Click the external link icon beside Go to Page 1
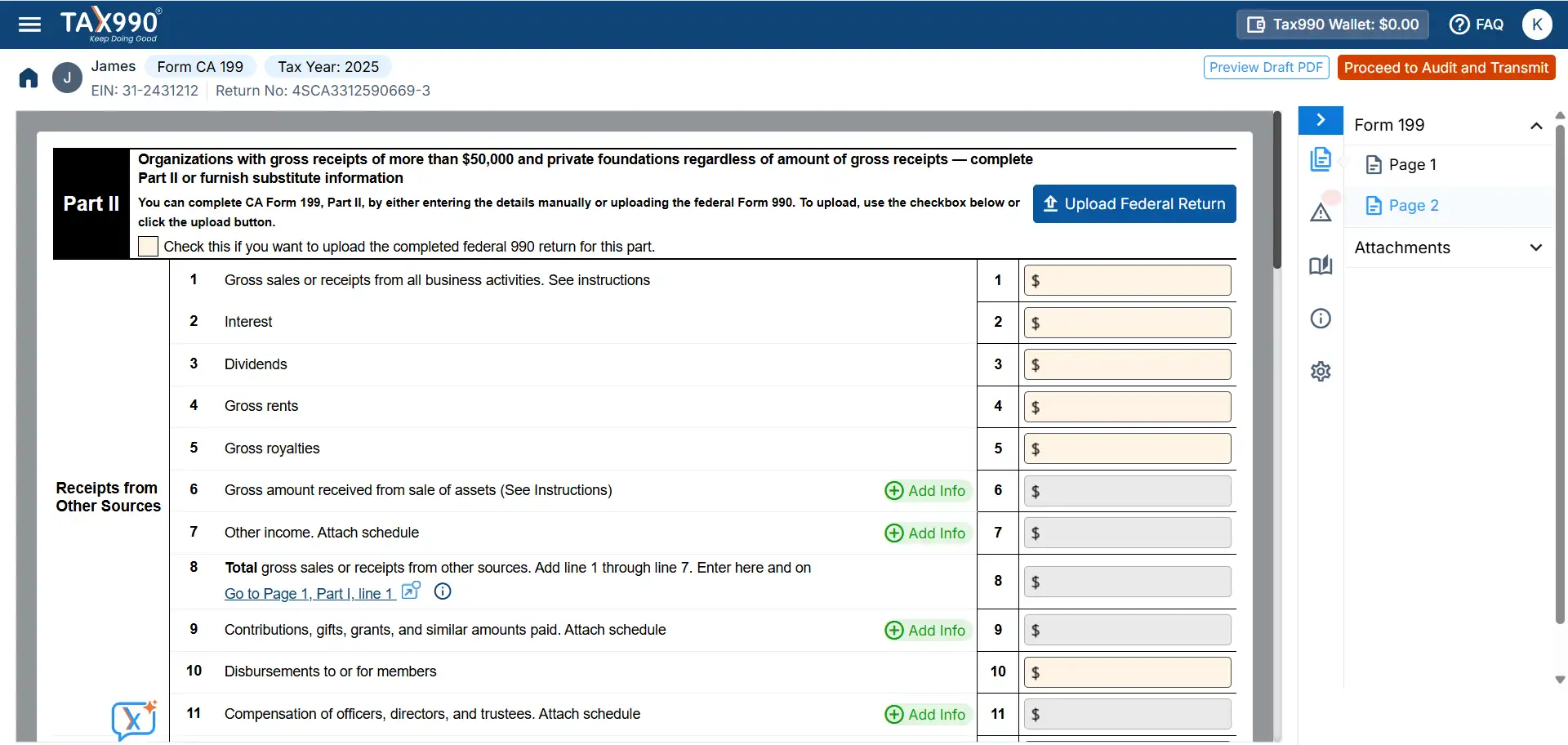The image size is (1568, 745). pos(411,590)
